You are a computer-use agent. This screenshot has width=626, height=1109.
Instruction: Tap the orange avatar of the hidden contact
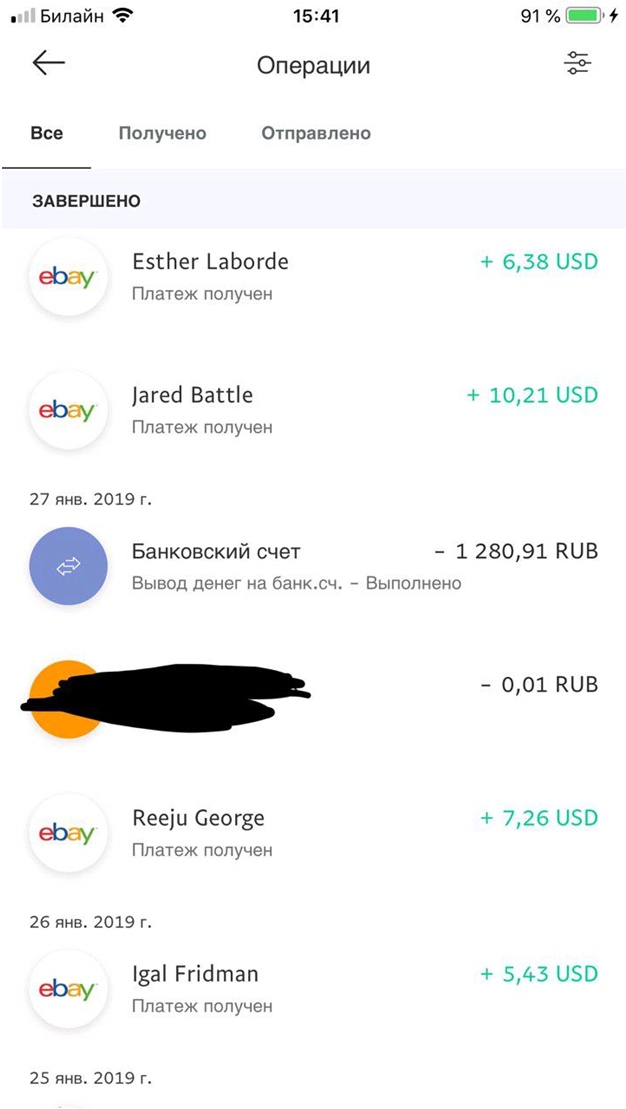click(67, 700)
